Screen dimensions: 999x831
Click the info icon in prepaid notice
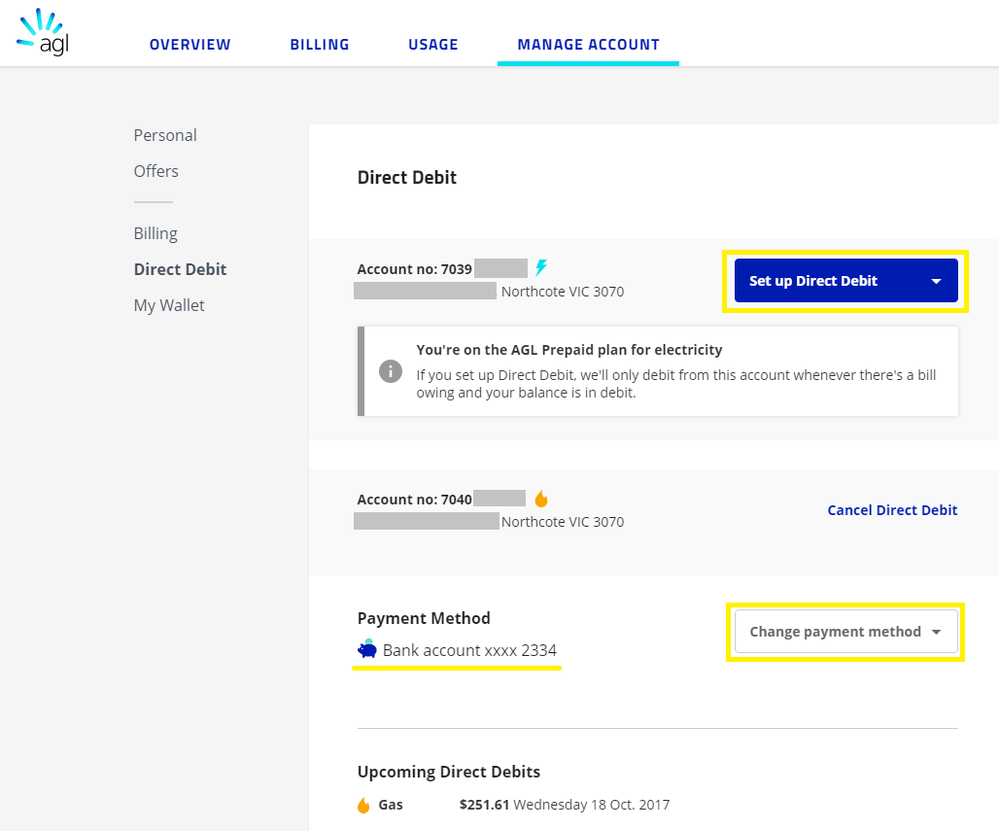point(390,370)
